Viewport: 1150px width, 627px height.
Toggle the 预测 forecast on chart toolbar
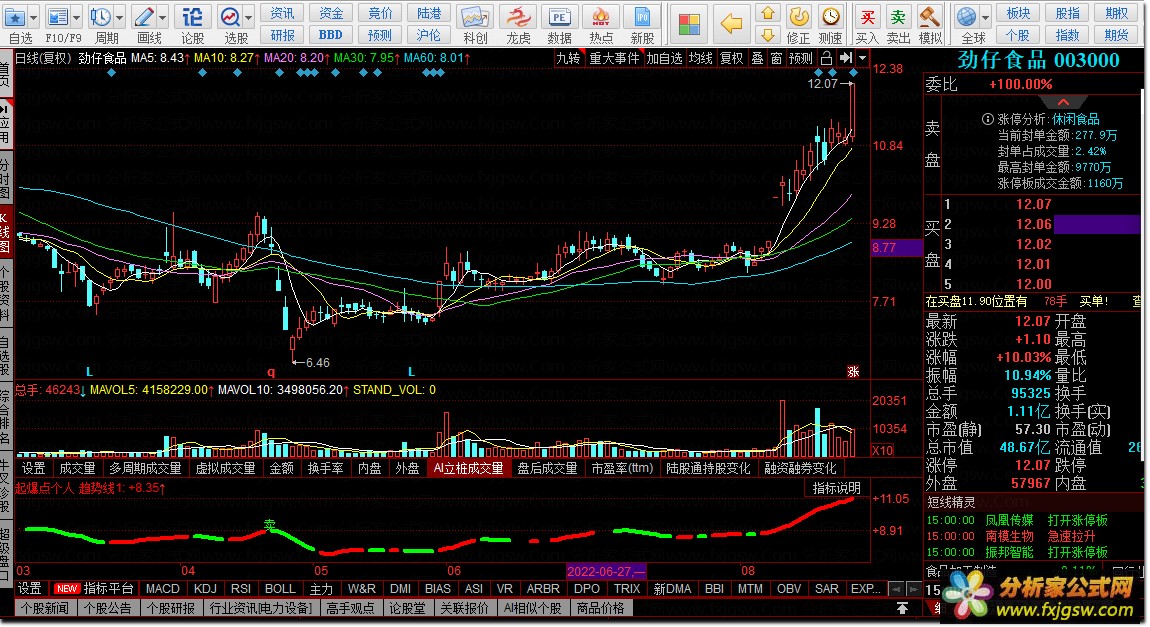tap(800, 59)
